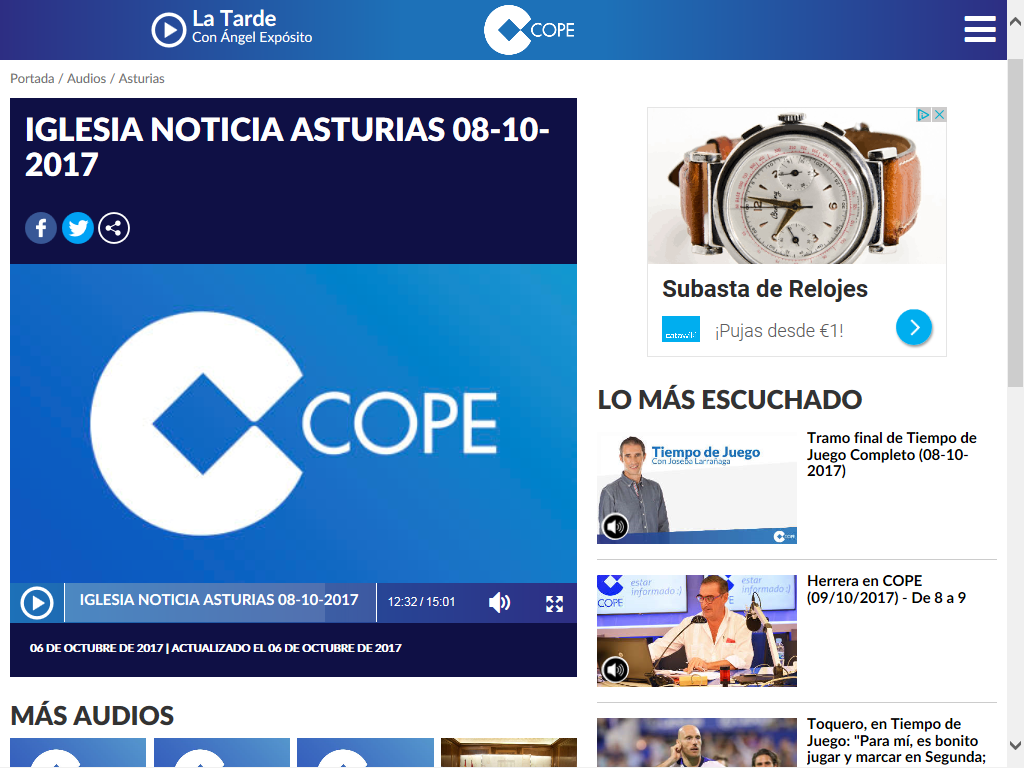Share the audio on Facebook
The height and width of the screenshot is (768, 1024).
click(x=40, y=228)
